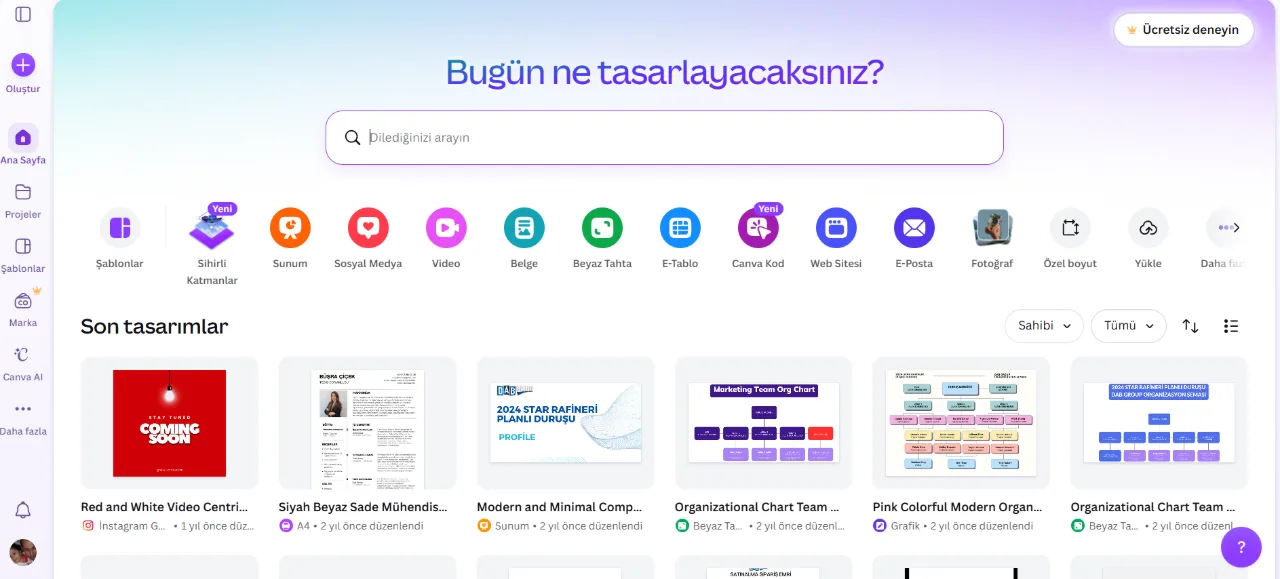Click the search magnifier icon

point(352,138)
